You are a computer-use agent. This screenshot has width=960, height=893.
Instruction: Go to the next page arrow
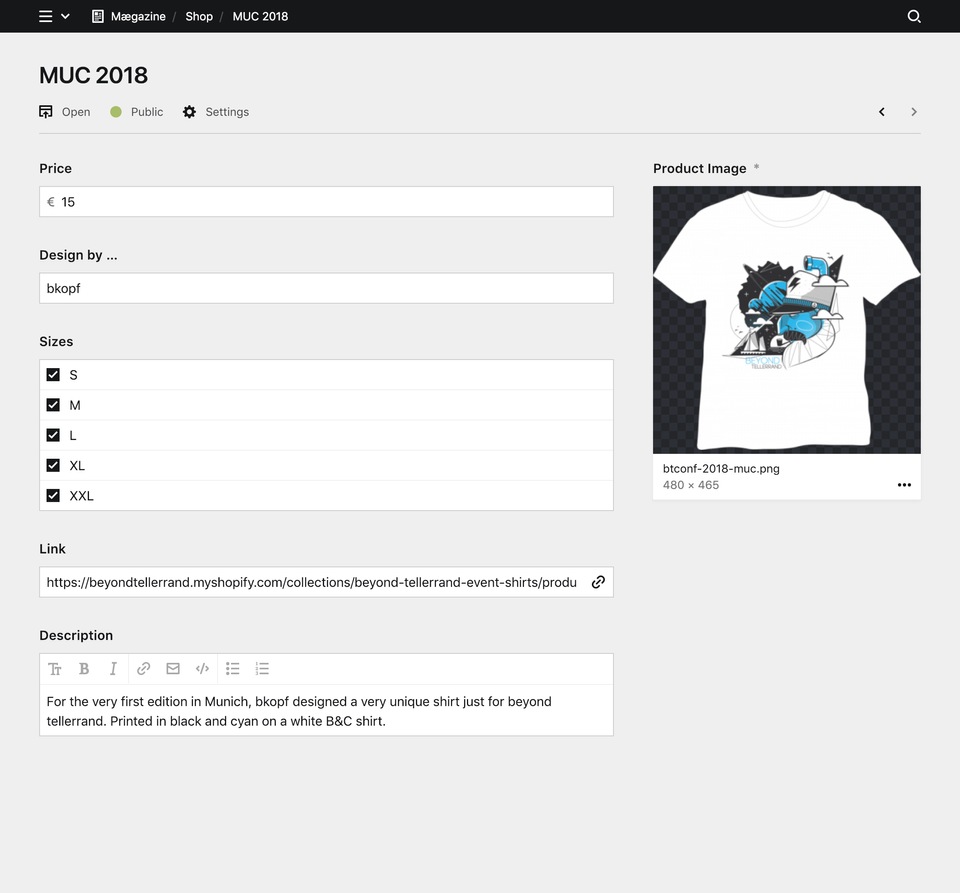[913, 112]
